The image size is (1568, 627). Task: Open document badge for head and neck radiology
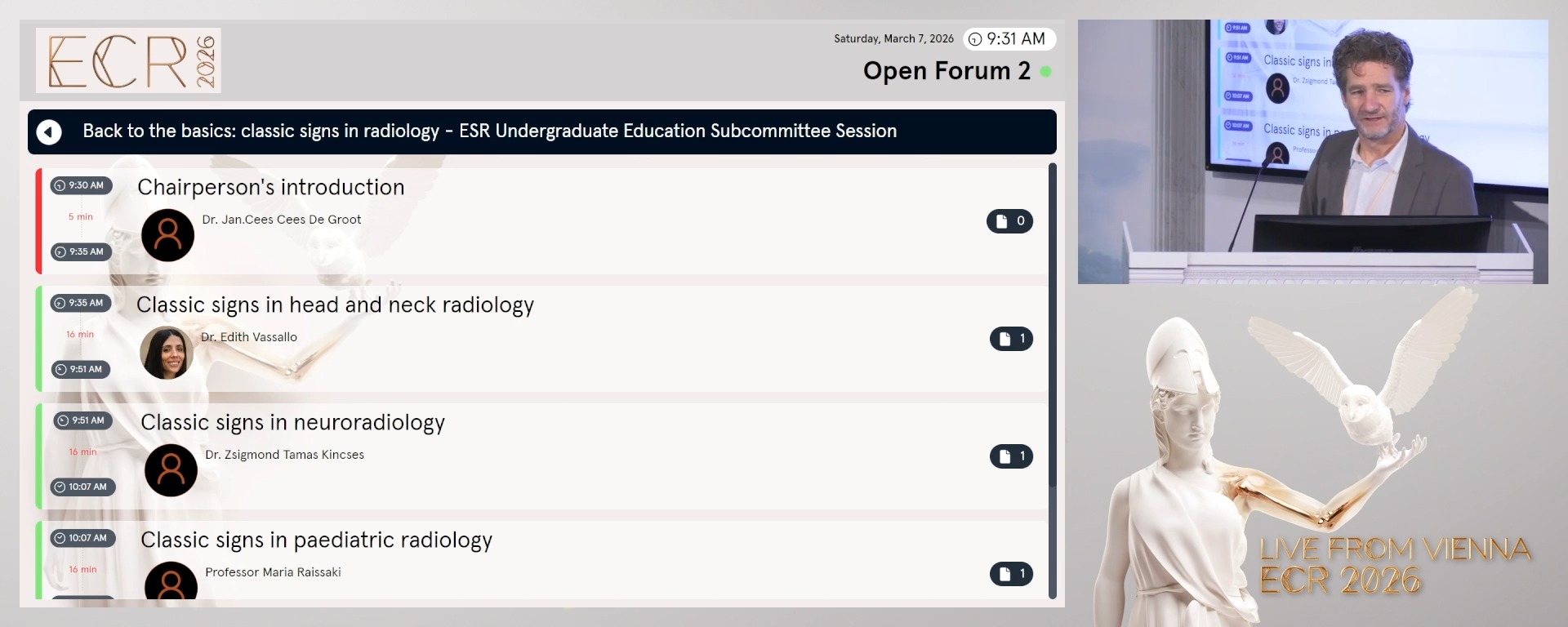click(x=1011, y=339)
